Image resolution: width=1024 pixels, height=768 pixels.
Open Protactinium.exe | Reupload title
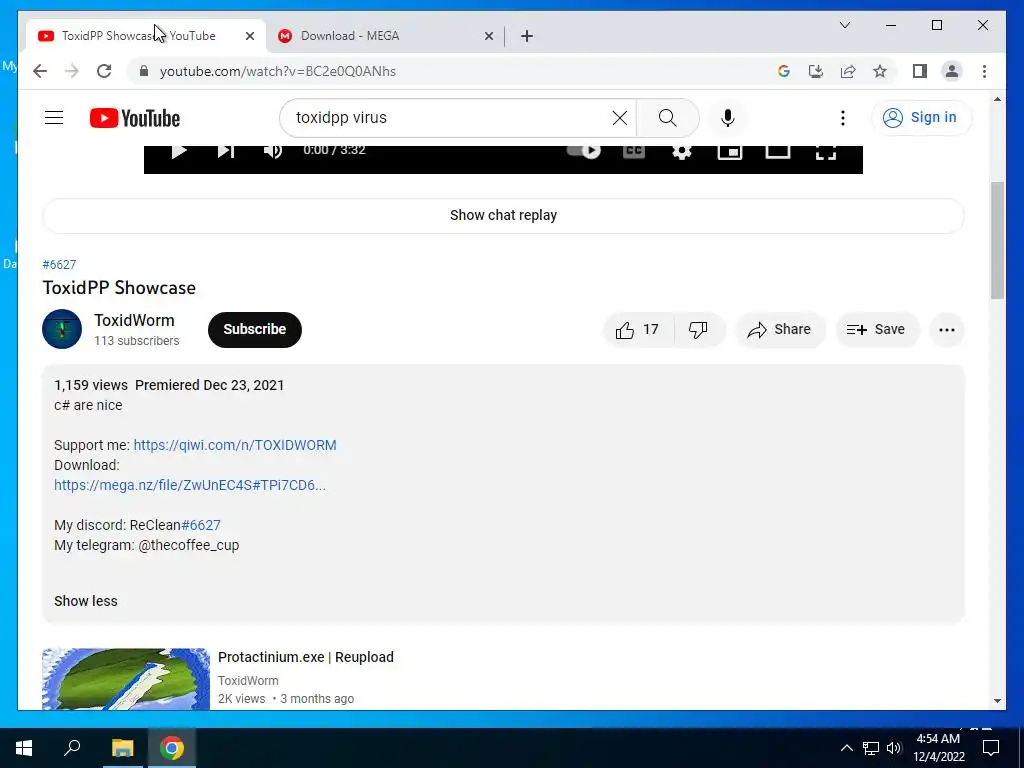306,657
